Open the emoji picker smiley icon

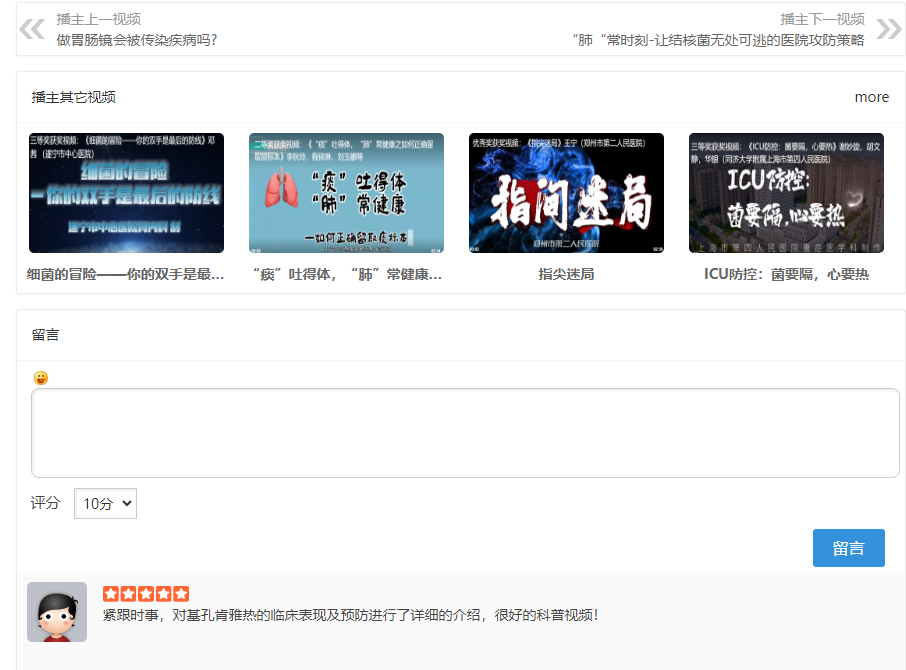click(x=41, y=378)
